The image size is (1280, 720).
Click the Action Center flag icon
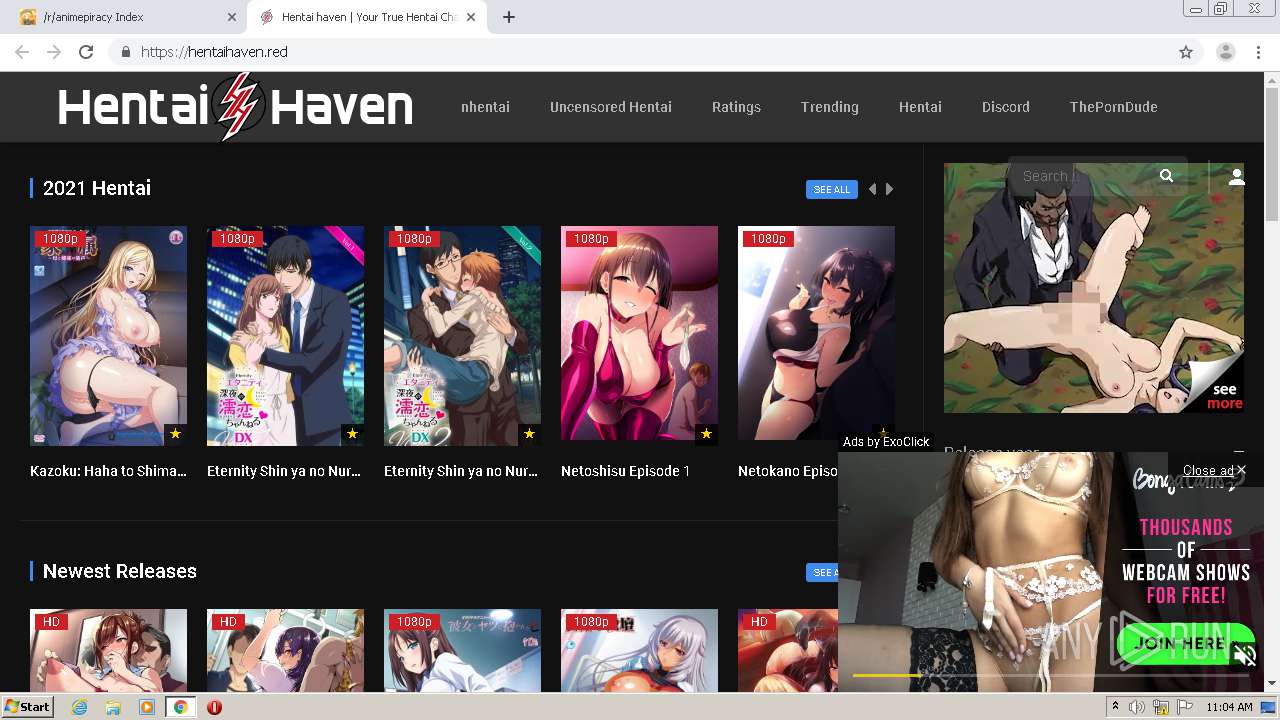[x=1185, y=707]
